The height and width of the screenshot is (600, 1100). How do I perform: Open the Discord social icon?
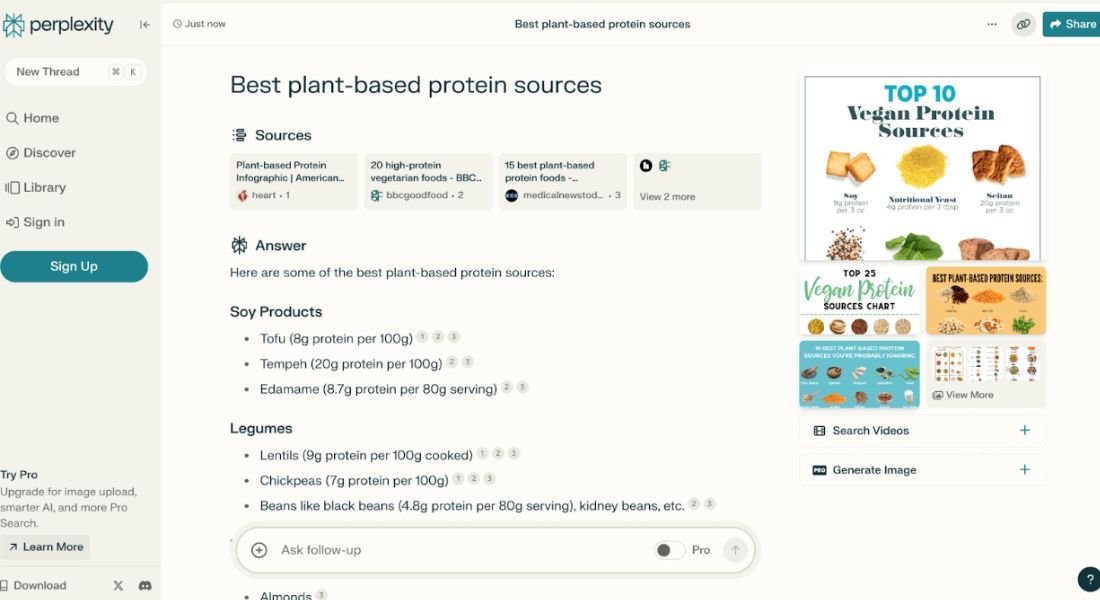pyautogui.click(x=145, y=586)
